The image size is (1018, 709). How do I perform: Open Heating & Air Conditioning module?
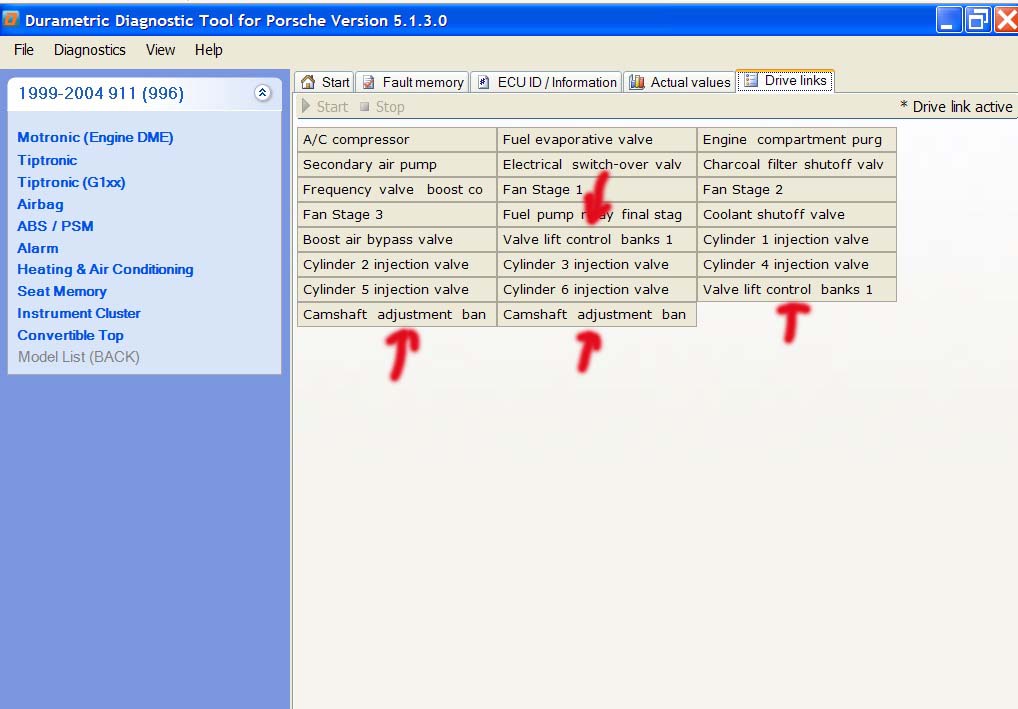[x=105, y=269]
